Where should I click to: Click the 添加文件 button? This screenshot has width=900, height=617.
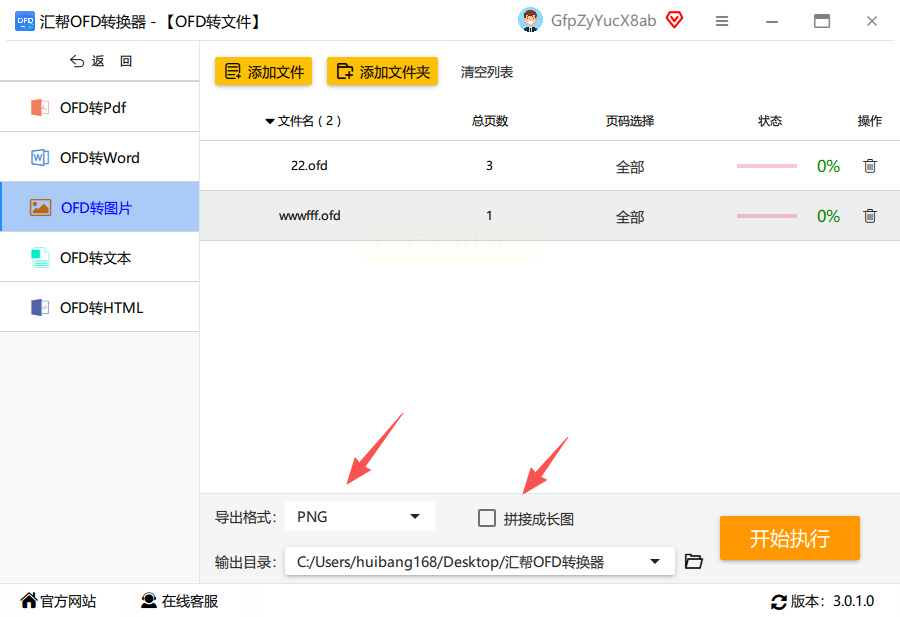263,72
